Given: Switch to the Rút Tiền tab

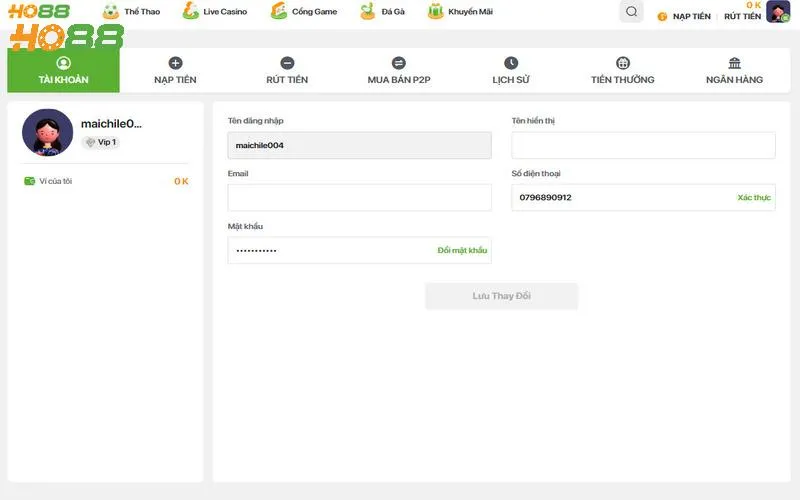Looking at the screenshot, I should tap(287, 70).
